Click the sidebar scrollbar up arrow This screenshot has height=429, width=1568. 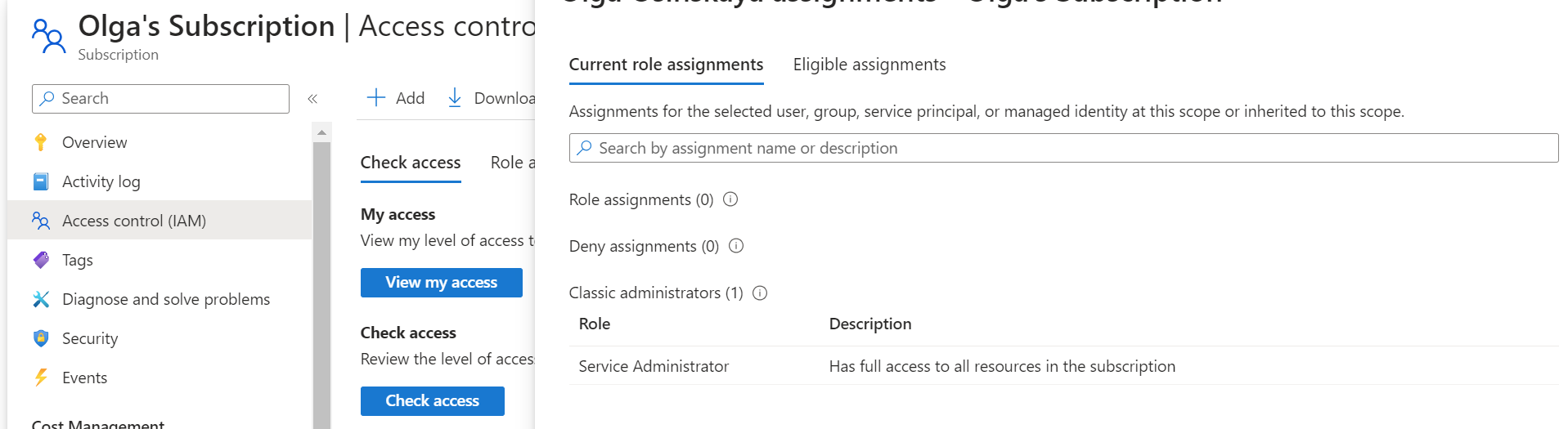(x=321, y=132)
